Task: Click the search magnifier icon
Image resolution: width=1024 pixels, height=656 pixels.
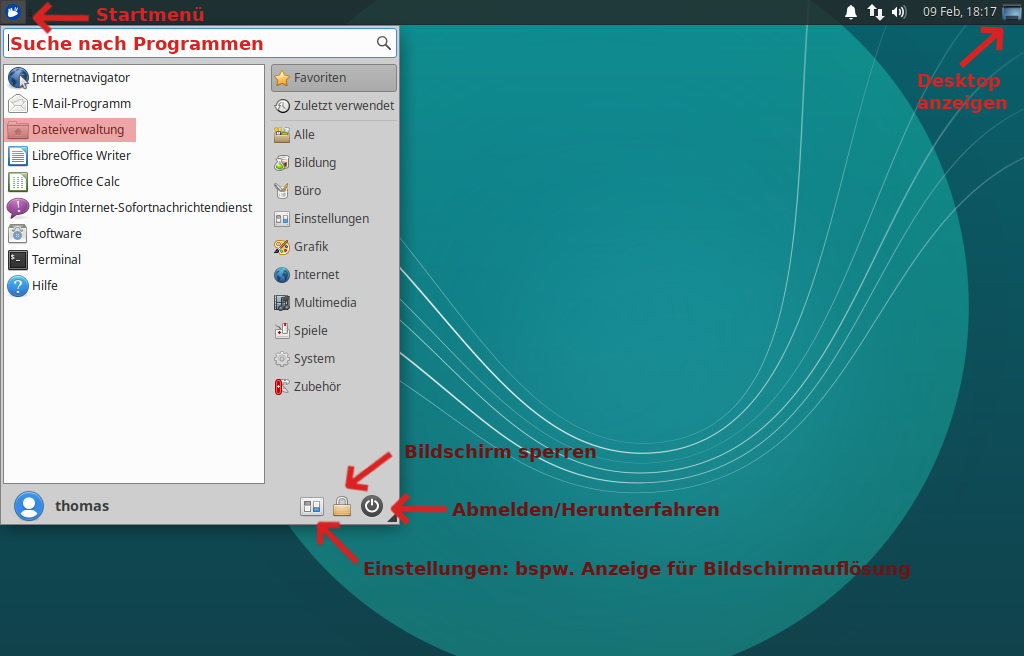Action: click(383, 43)
